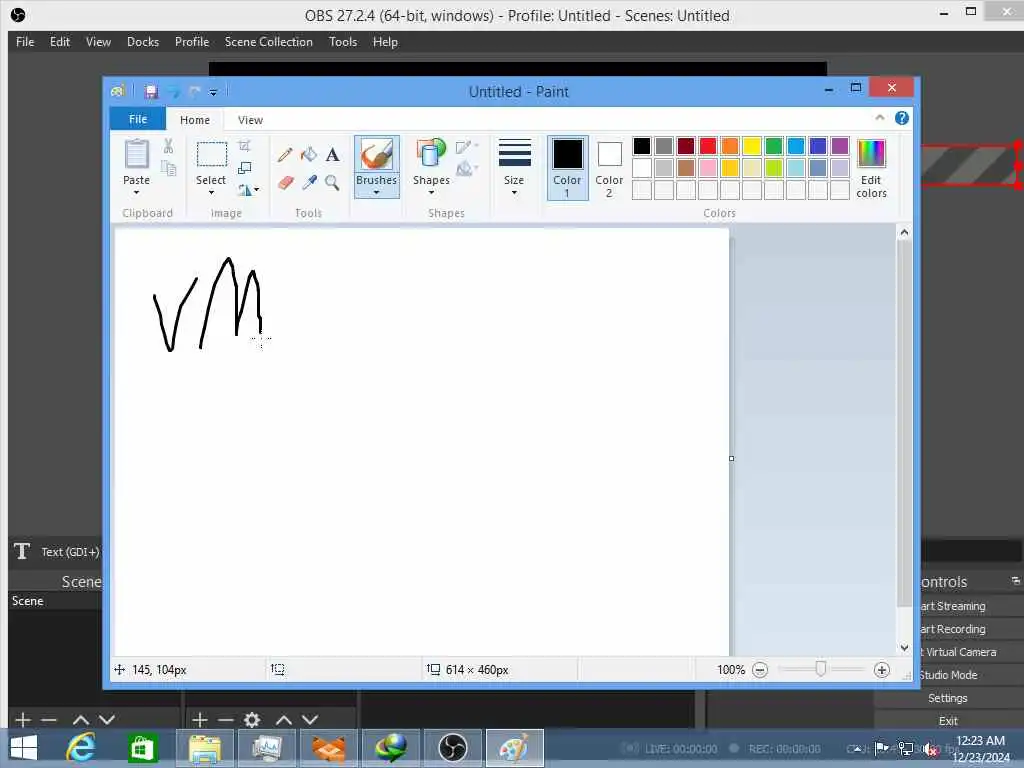Viewport: 1024px width, 768px height.
Task: Click OBS remove scene minus icon
Action: pyautogui.click(x=49, y=720)
